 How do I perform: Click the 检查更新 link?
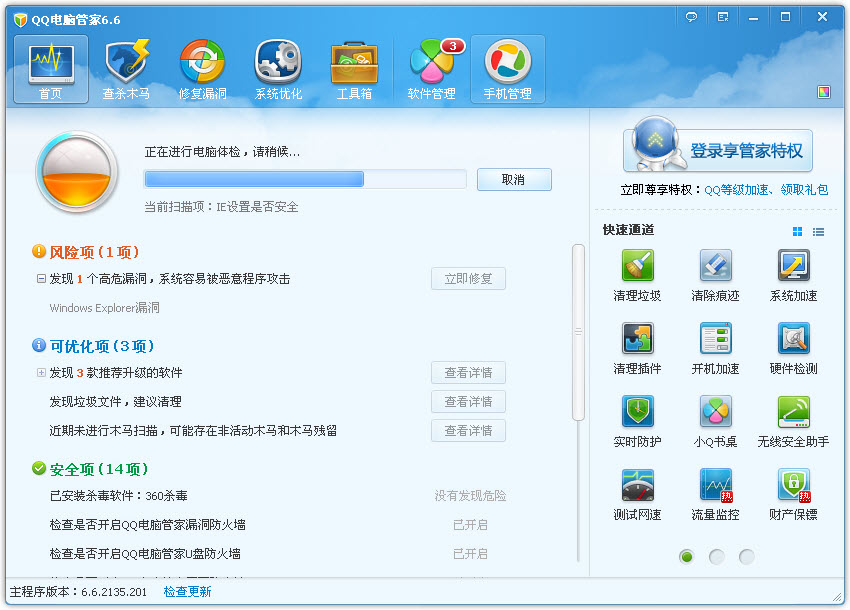pyautogui.click(x=188, y=592)
